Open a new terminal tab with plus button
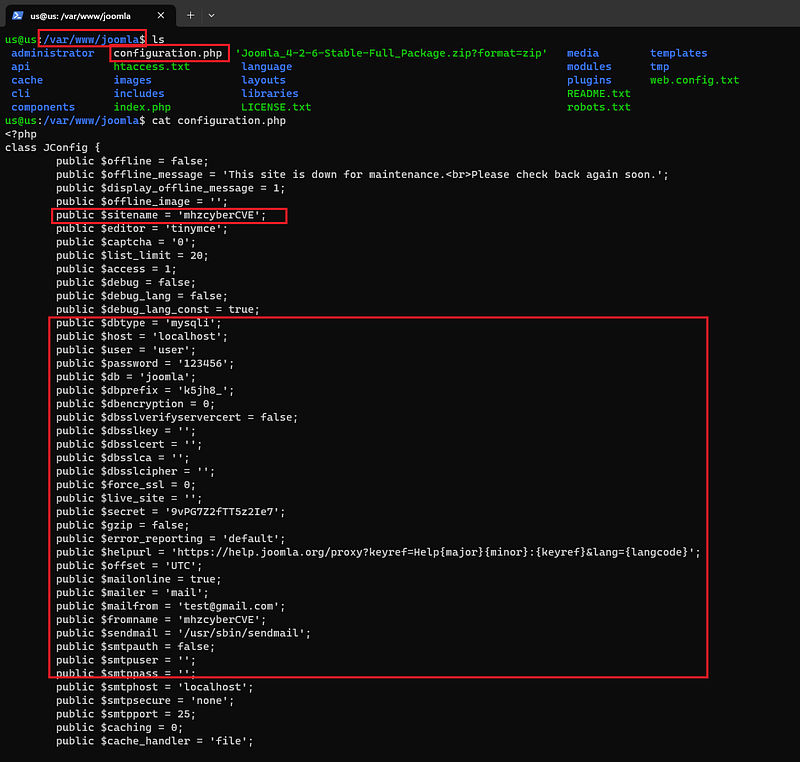The height and width of the screenshot is (762, 800). [x=190, y=16]
